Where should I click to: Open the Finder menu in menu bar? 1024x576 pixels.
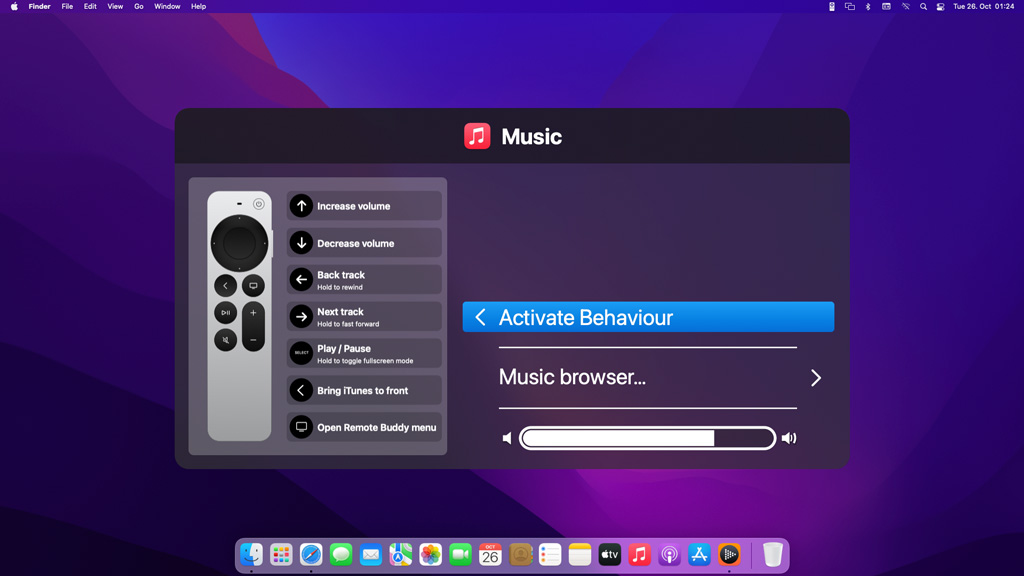(x=39, y=7)
